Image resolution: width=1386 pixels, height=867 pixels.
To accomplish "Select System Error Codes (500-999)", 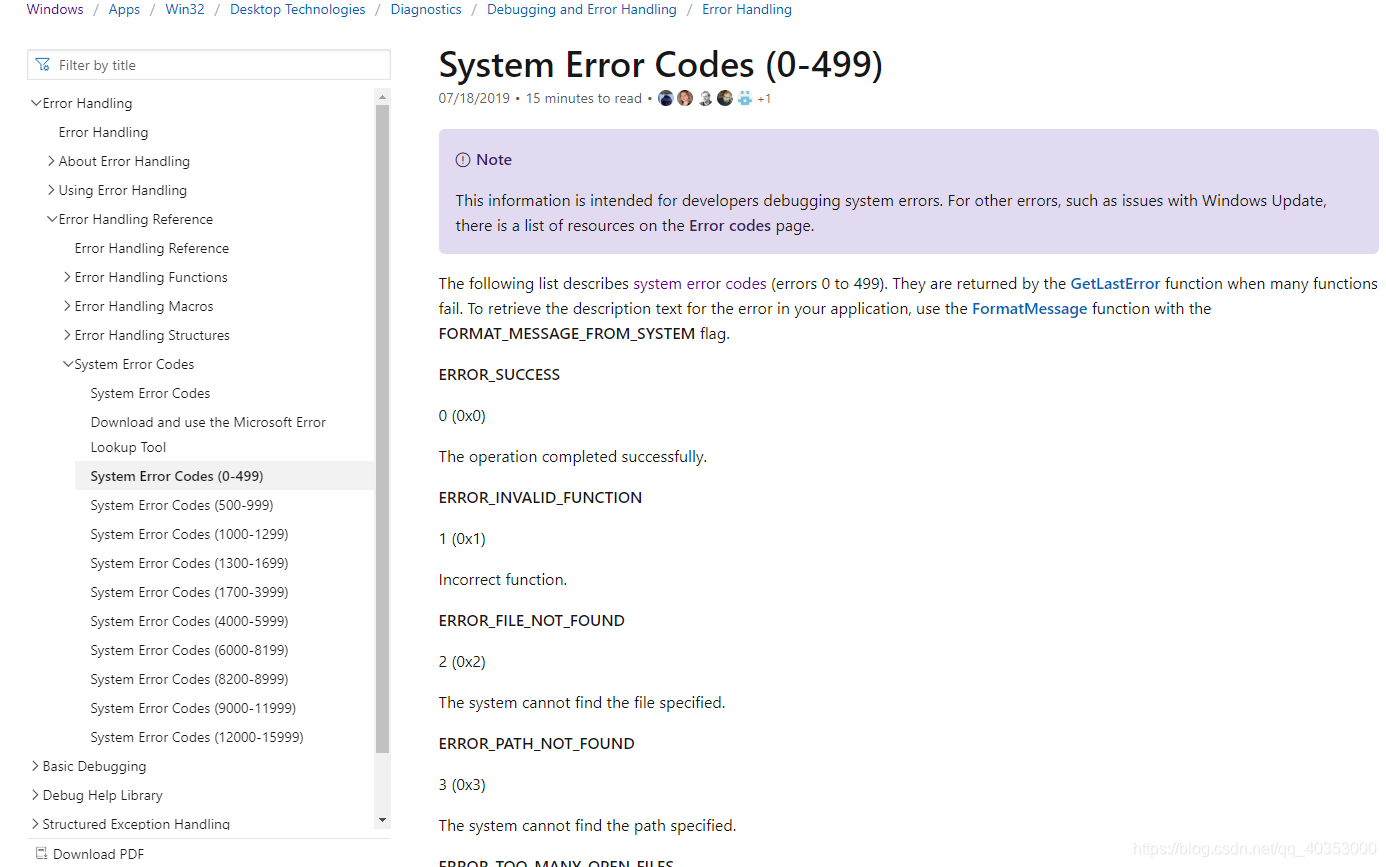I will 181,505.
